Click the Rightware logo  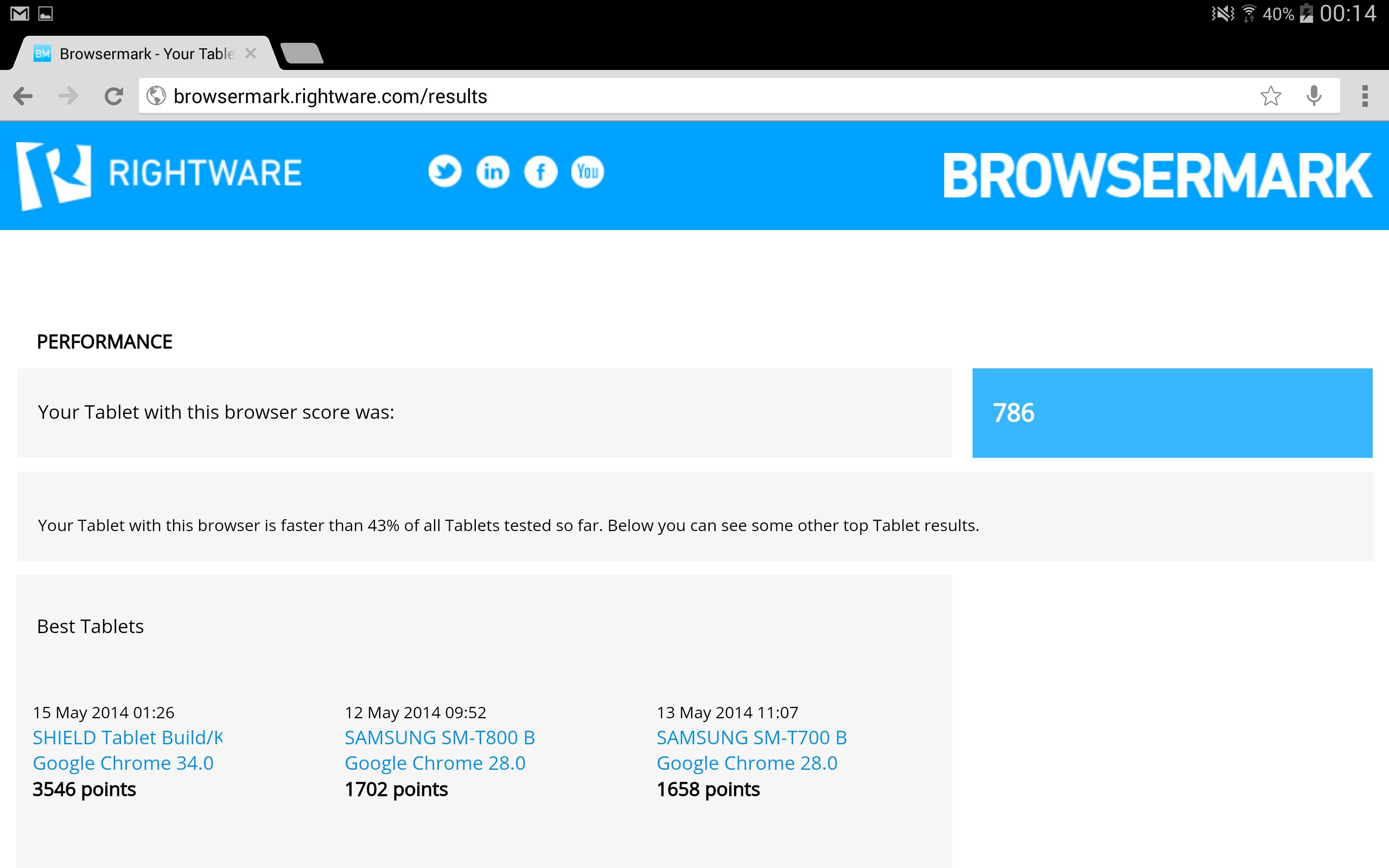click(x=159, y=175)
